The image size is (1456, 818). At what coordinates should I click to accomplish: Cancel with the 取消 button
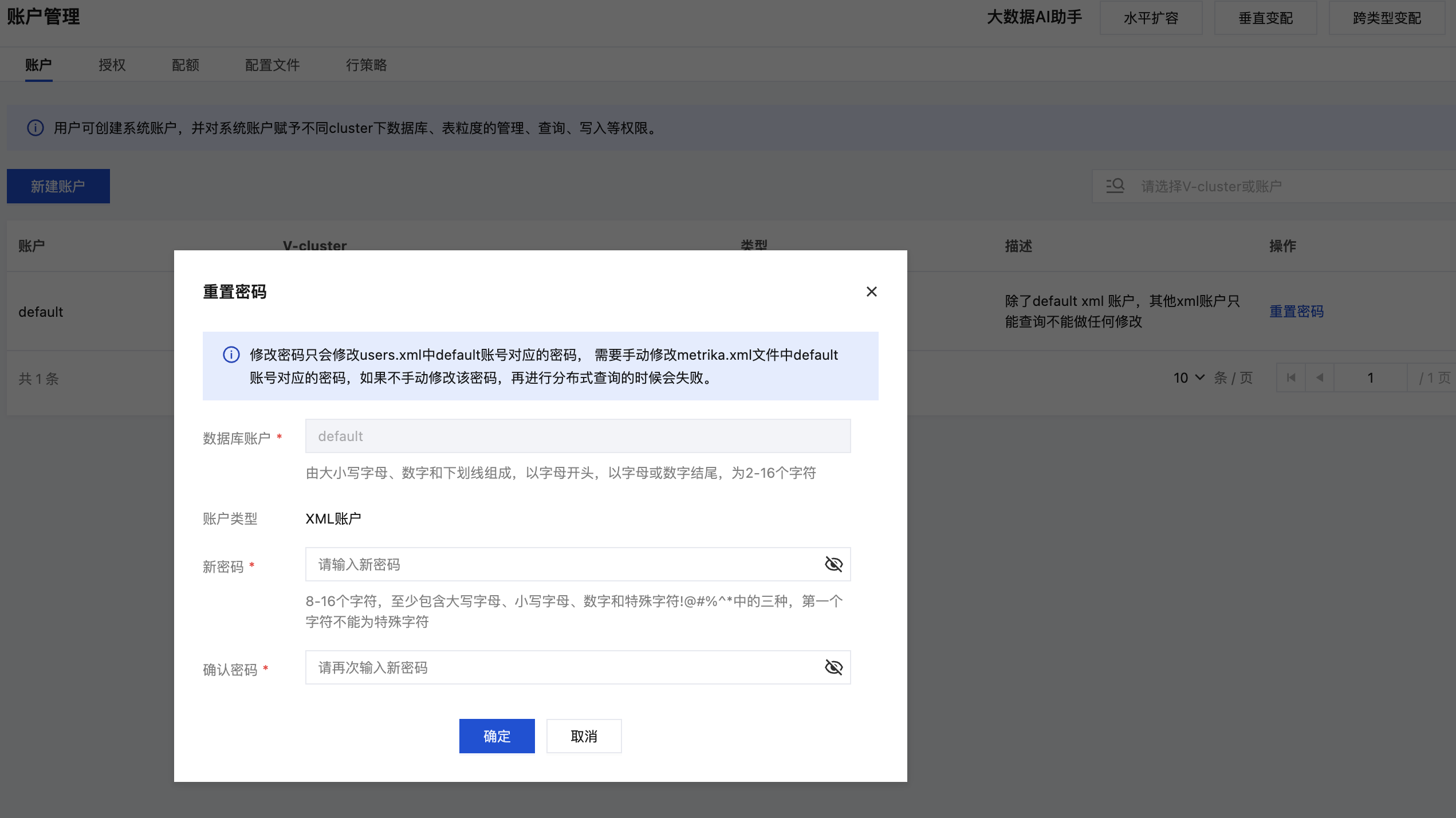tap(584, 736)
